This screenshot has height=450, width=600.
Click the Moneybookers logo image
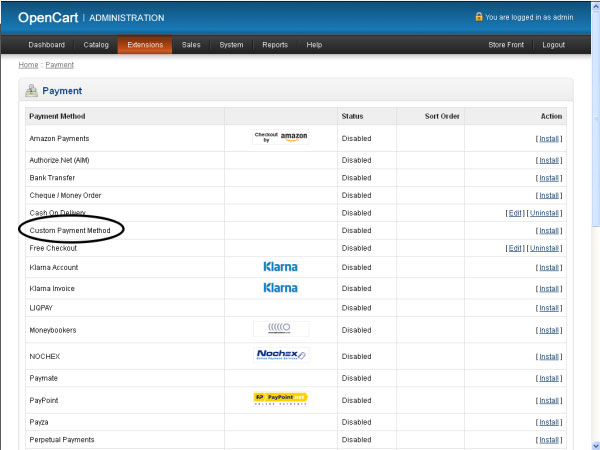[280, 329]
